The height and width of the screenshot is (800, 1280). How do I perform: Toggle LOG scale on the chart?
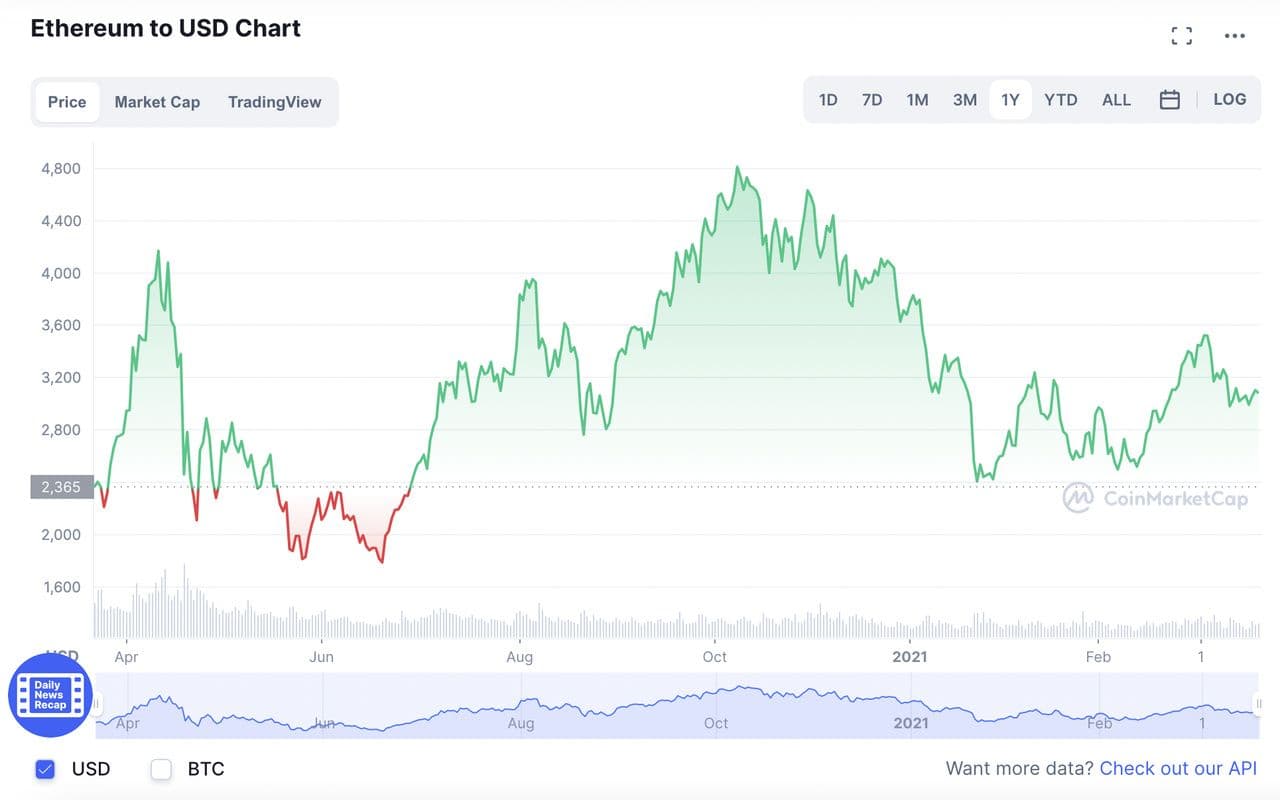tap(1229, 100)
